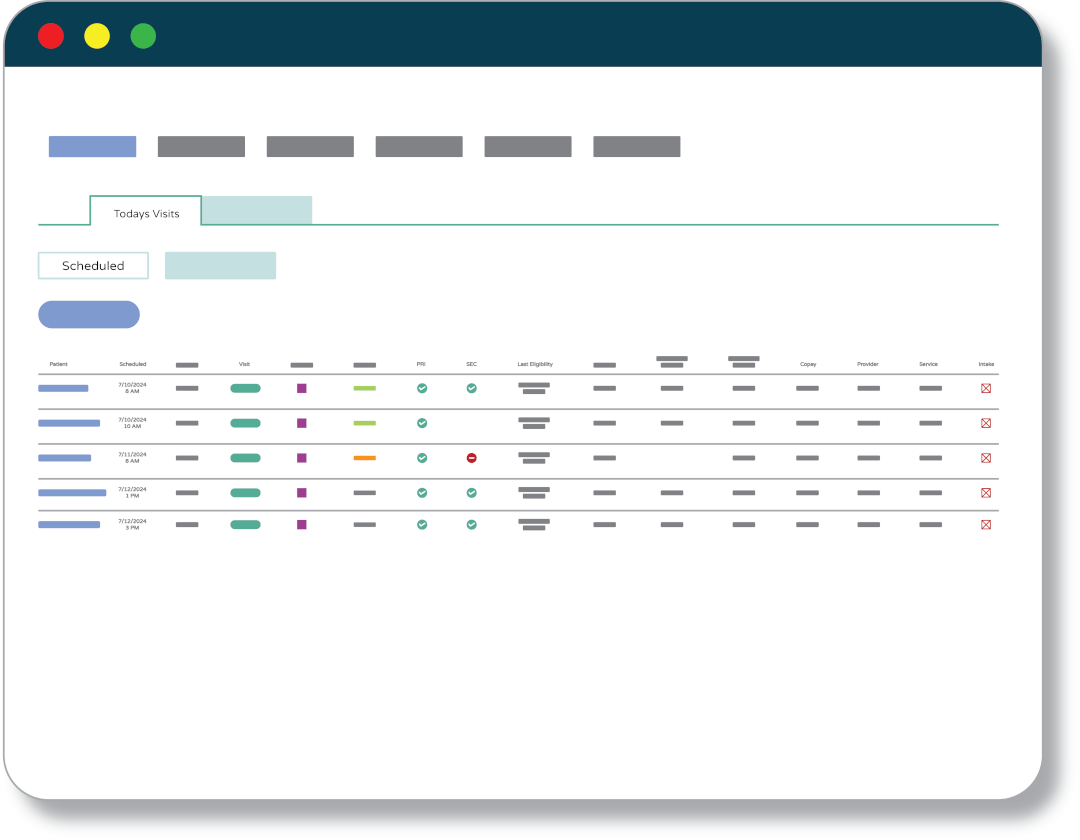This screenshot has height=840, width=1080.
Task: Switch to the blank tab beside Todays Visits
Action: pos(257,210)
